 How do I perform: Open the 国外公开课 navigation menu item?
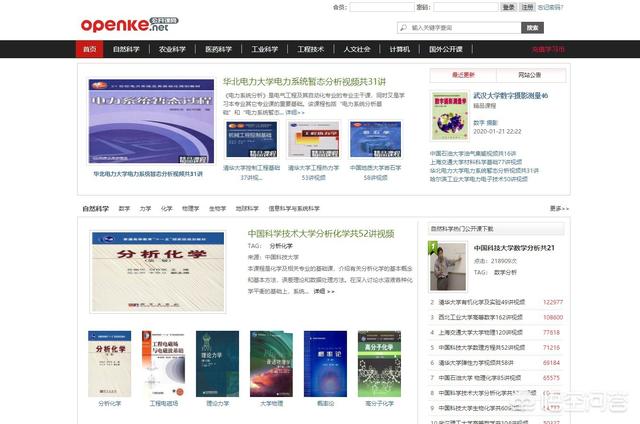click(446, 49)
